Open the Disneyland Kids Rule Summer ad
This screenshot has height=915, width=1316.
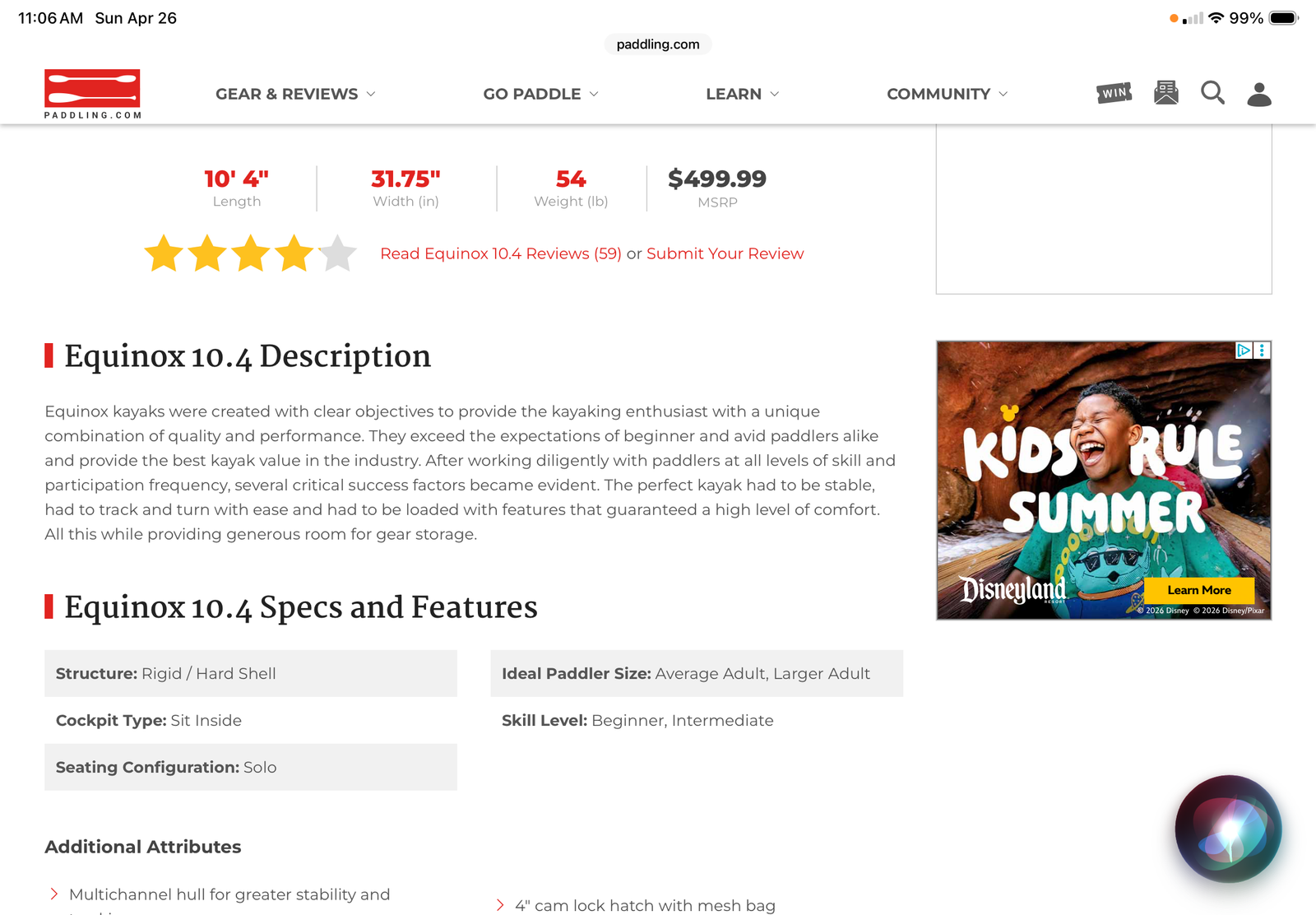click(1103, 480)
